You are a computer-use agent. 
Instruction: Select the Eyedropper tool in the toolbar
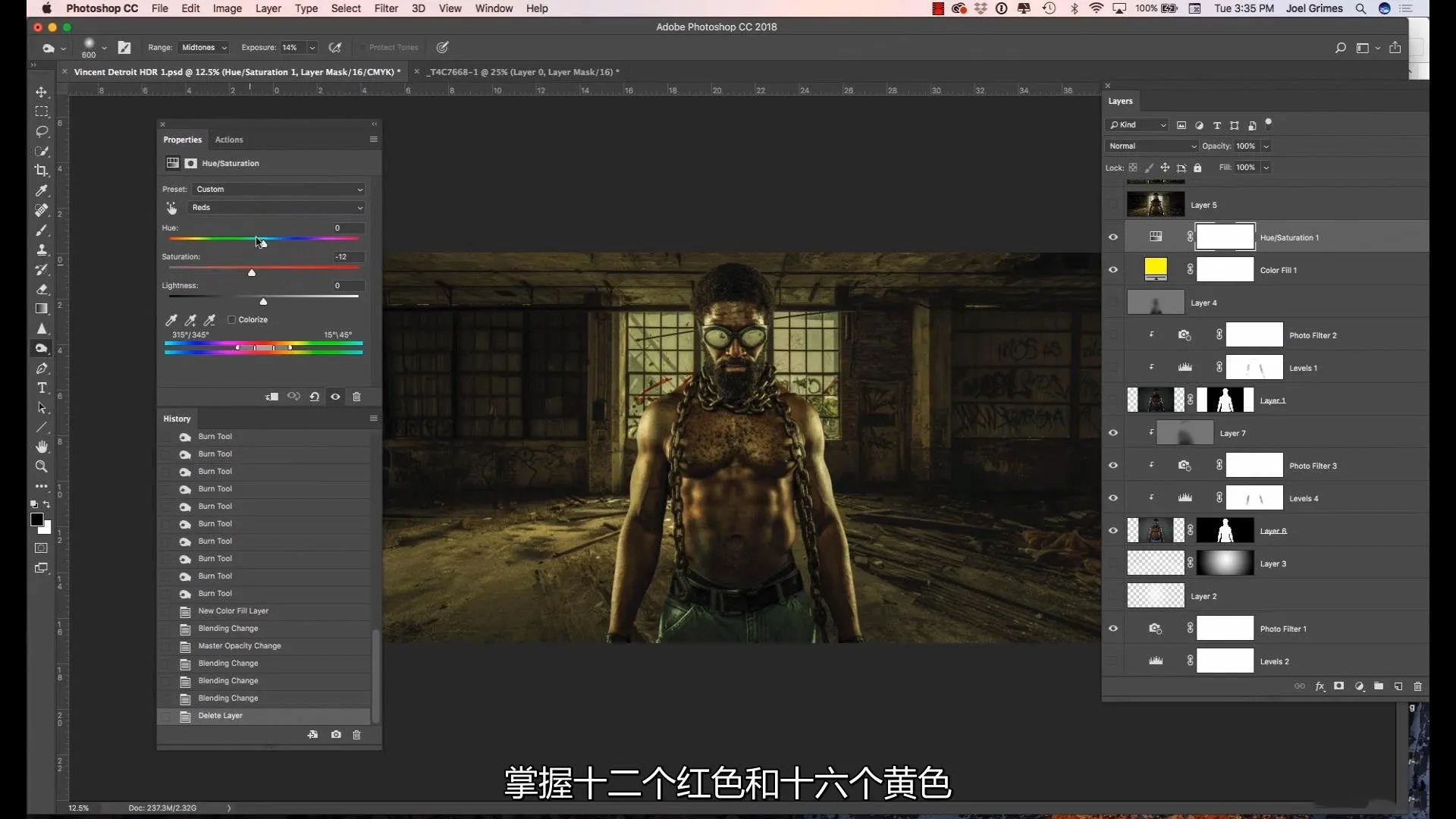pyautogui.click(x=42, y=190)
